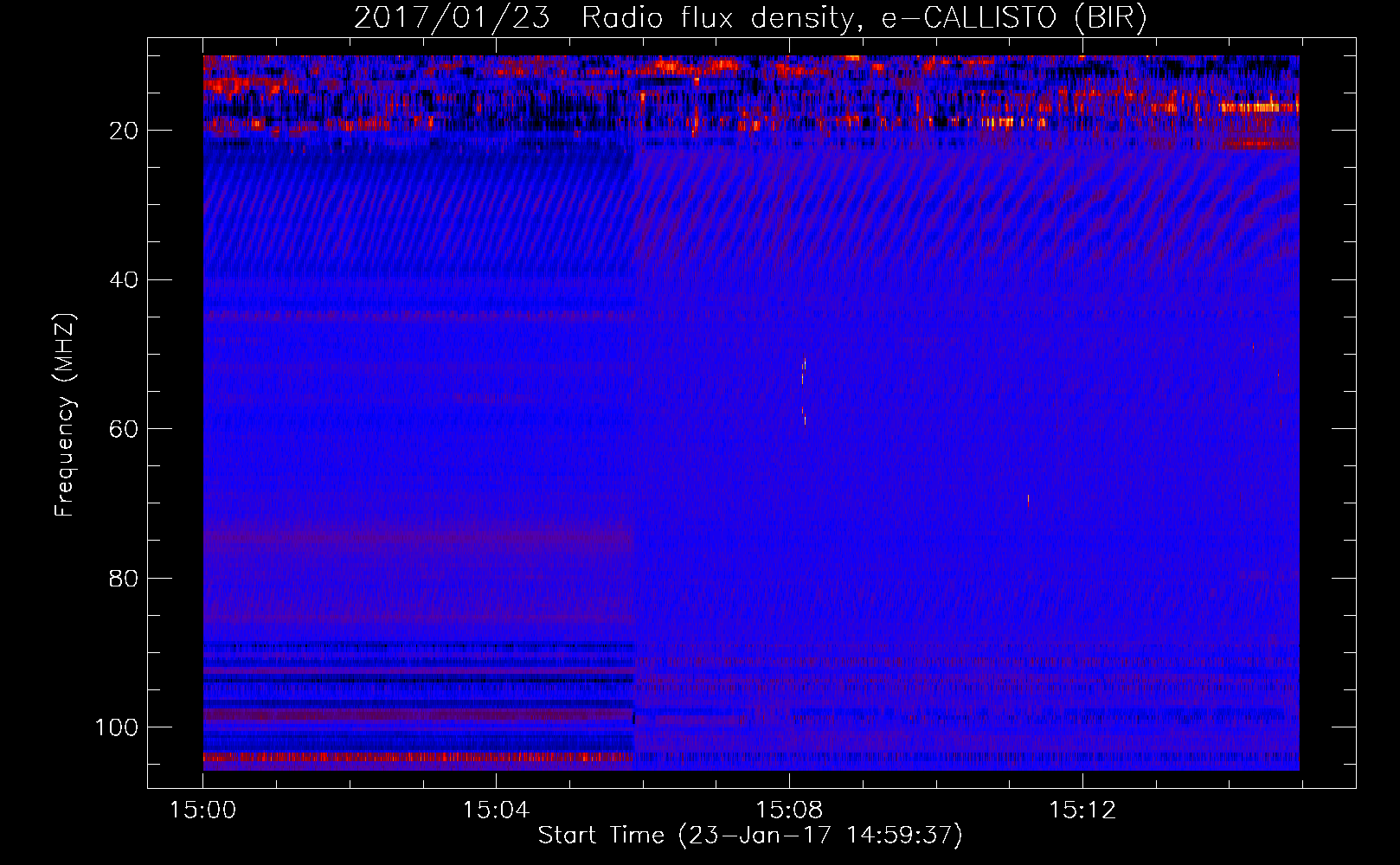Click the plot title "2017/01/23 Radio flux density, e-CALLISTO (BIR)"
This screenshot has height=865, width=1400.
click(751, 17)
